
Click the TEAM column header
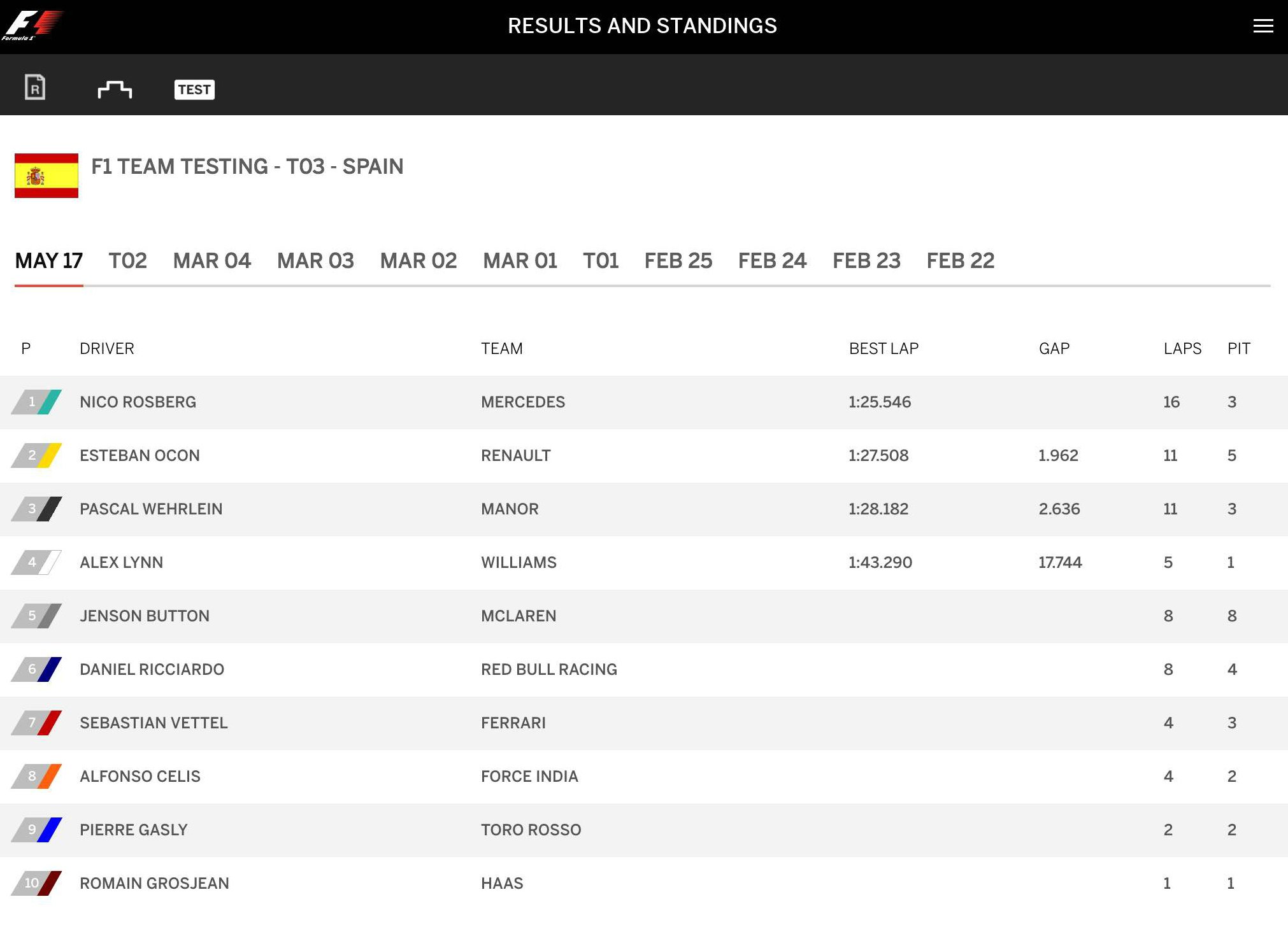click(502, 349)
